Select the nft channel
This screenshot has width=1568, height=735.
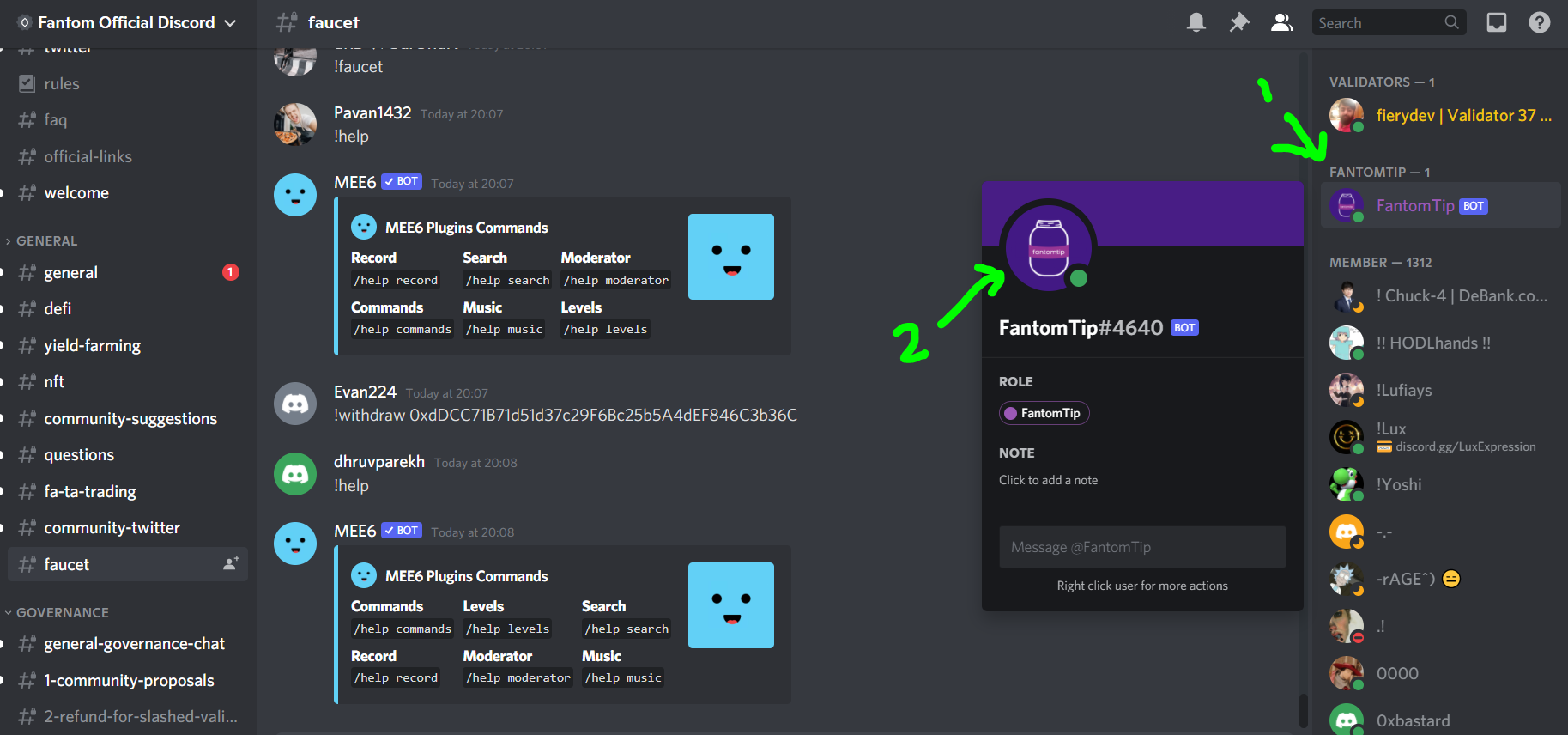(x=128, y=381)
